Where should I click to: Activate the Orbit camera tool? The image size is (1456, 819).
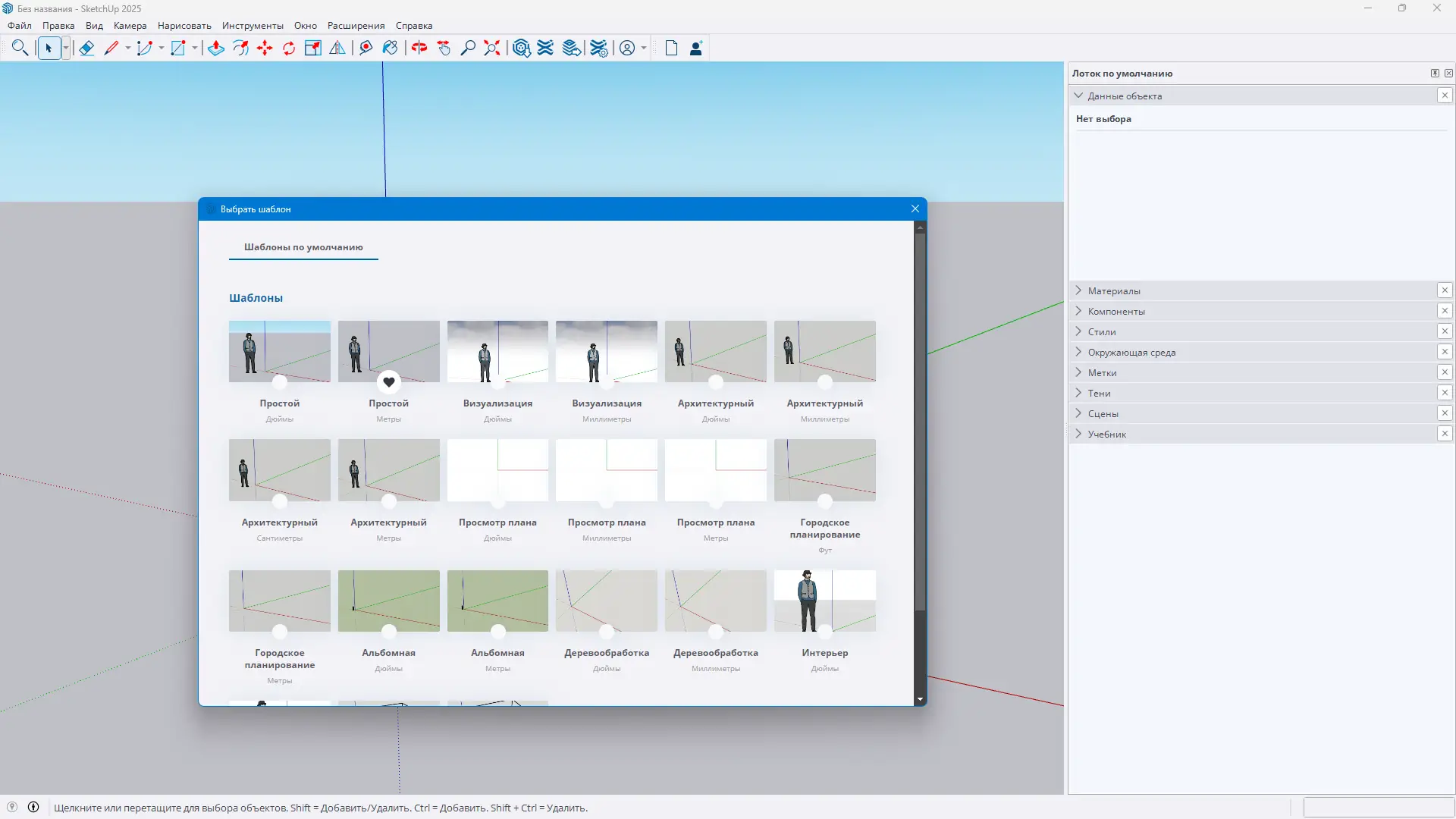[419, 48]
